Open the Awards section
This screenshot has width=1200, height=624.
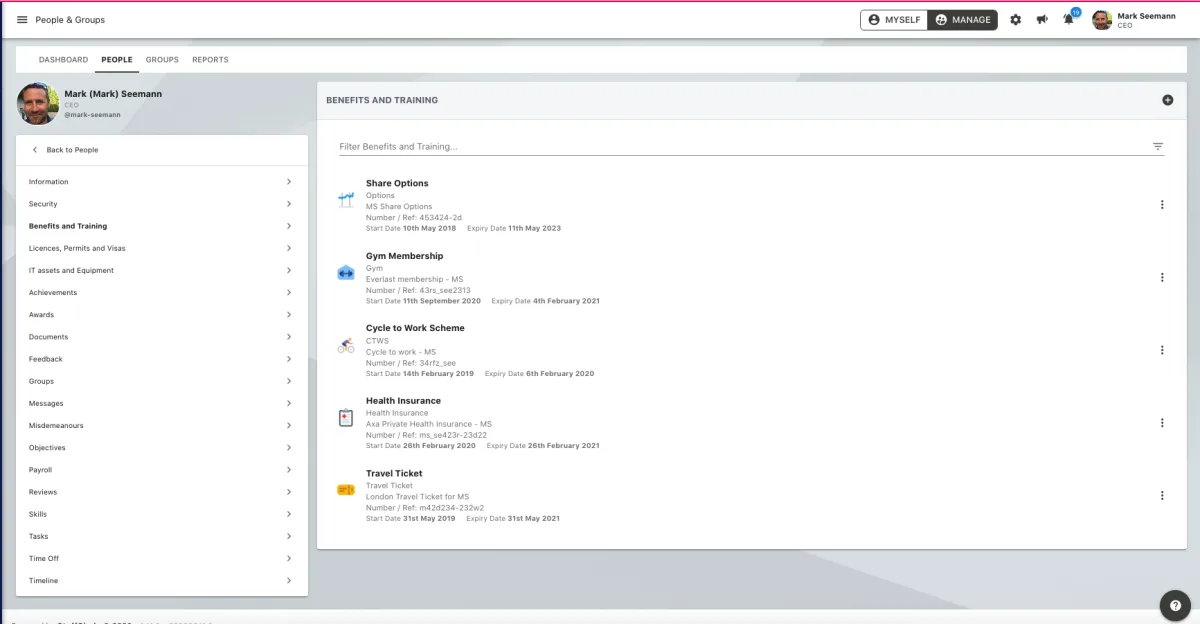click(162, 315)
